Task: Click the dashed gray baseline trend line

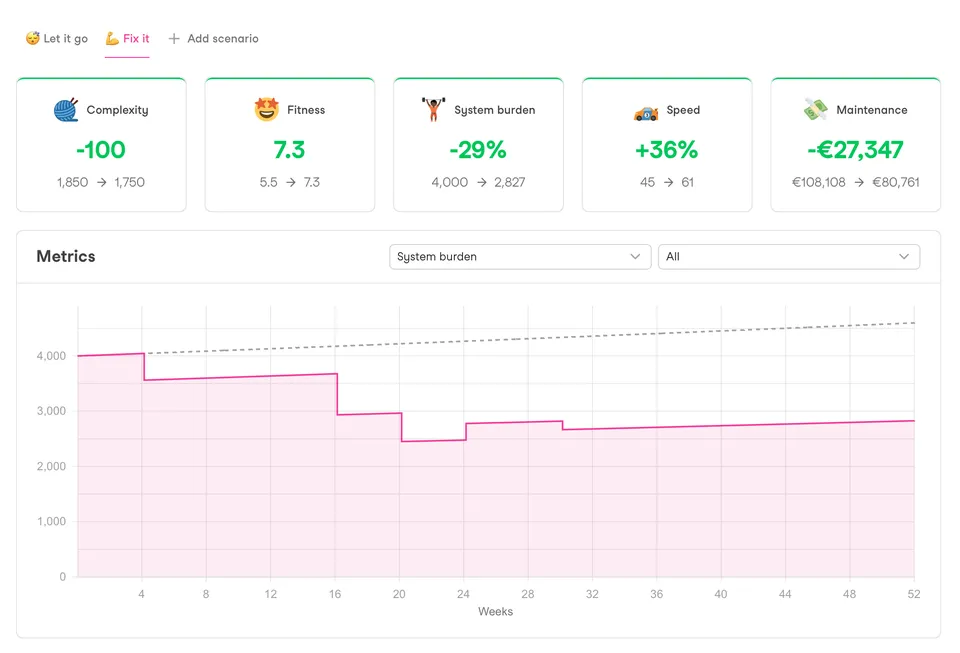Action: (x=600, y=337)
